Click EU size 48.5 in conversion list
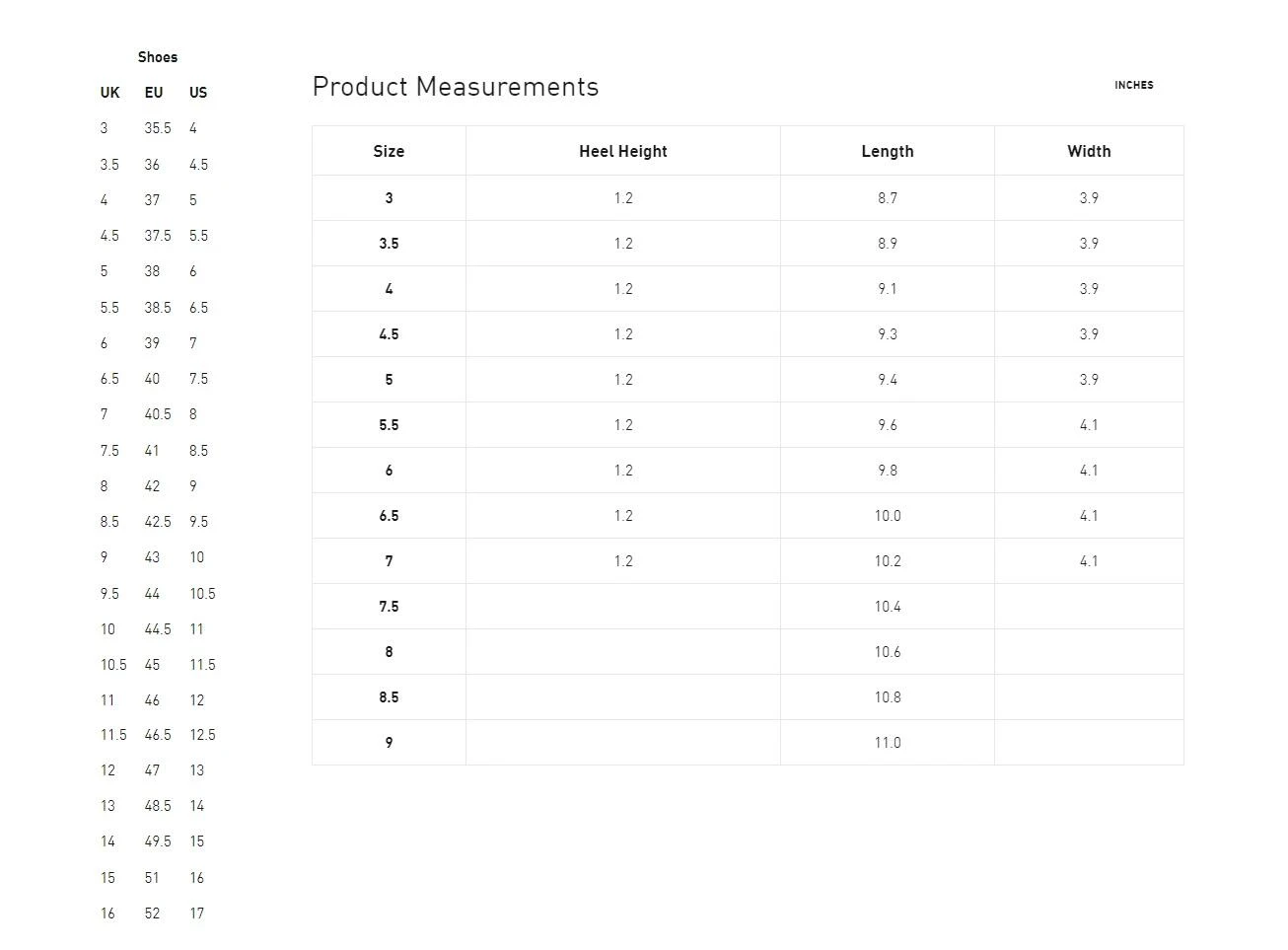The height and width of the screenshot is (950, 1288). coord(158,806)
